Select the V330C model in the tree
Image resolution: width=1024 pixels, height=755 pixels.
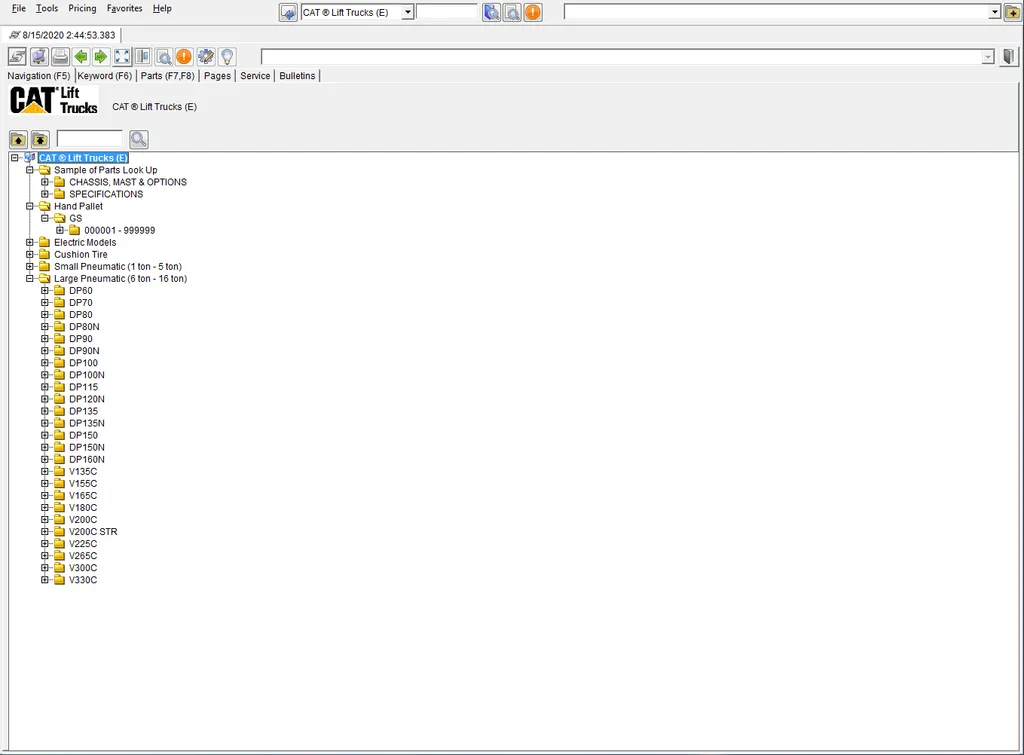[x=83, y=580]
